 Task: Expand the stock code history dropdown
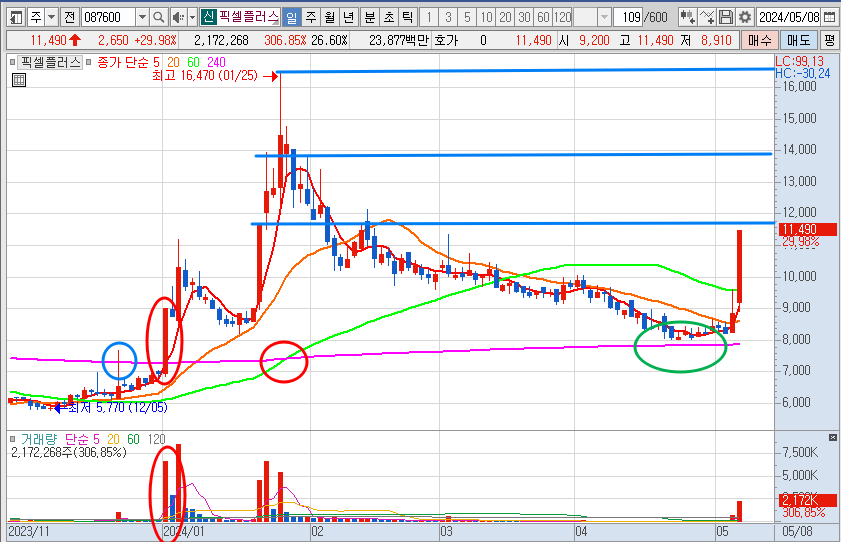pyautogui.click(x=142, y=18)
